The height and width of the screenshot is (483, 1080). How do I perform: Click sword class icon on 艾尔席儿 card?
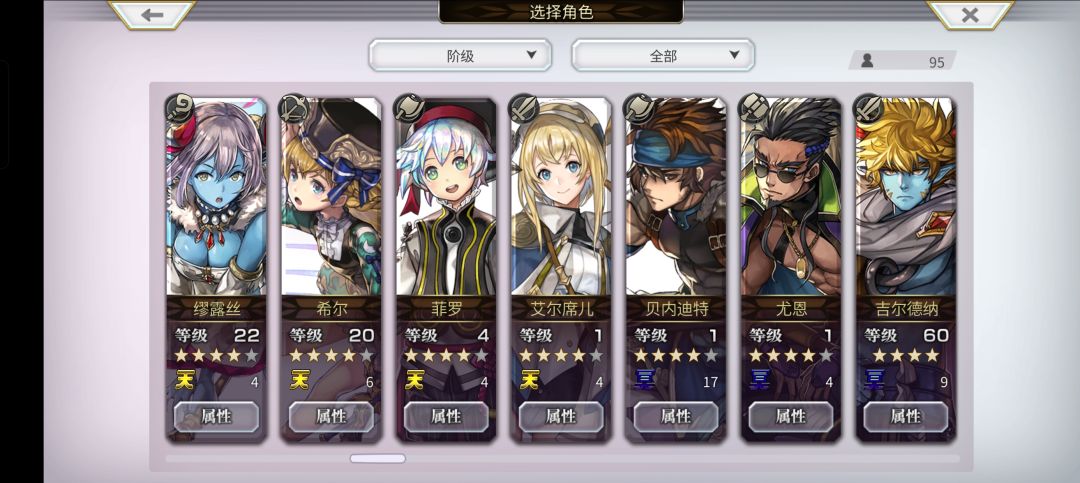click(523, 108)
